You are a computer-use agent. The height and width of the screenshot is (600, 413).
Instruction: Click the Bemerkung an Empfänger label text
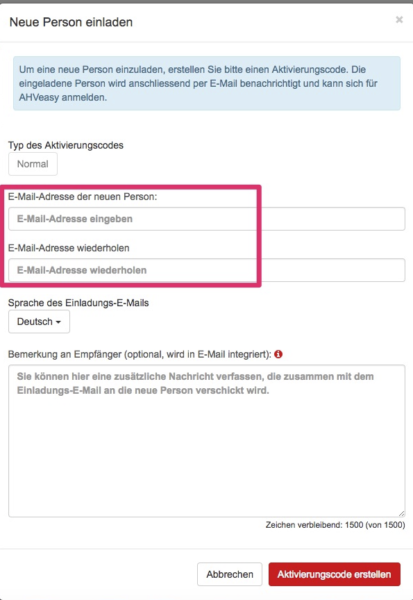(140, 354)
